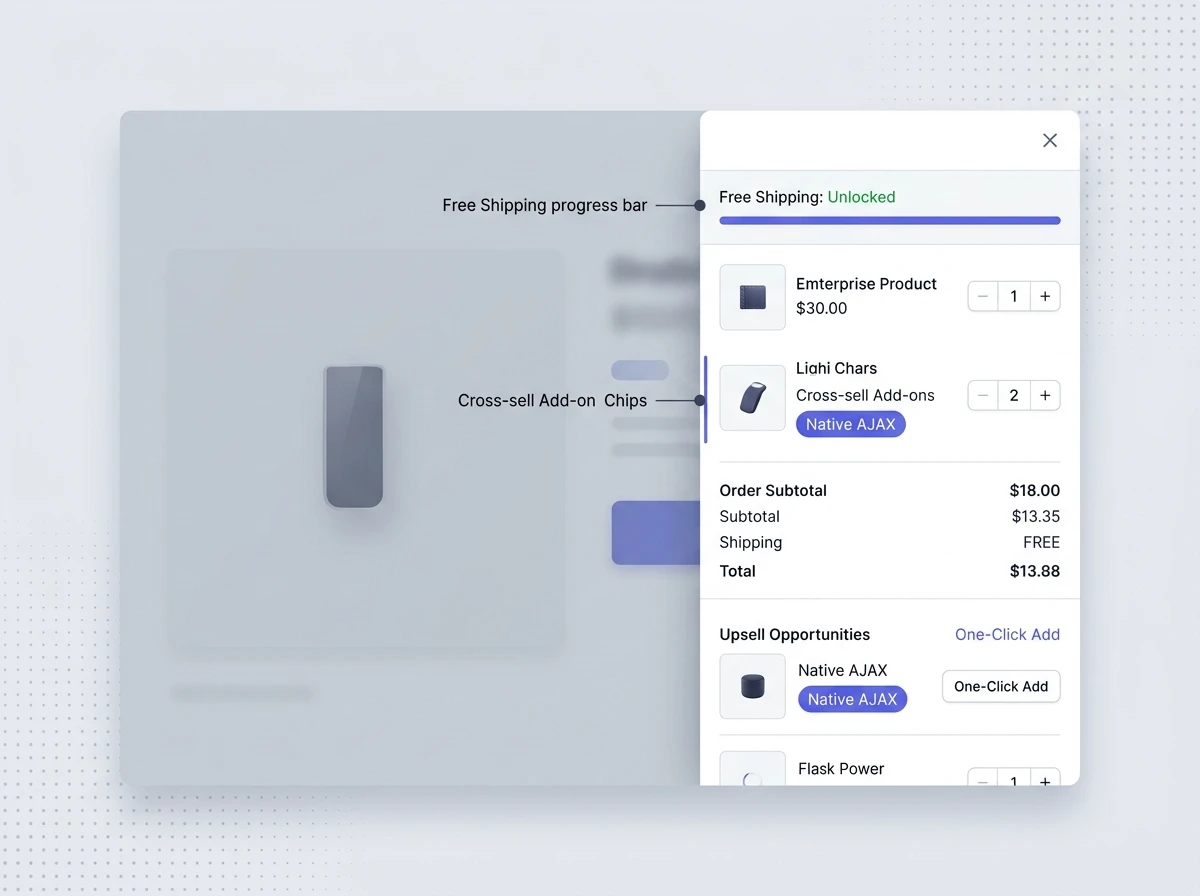Close the cart drawer with the X icon
Viewport: 1200px width, 896px height.
click(1050, 141)
